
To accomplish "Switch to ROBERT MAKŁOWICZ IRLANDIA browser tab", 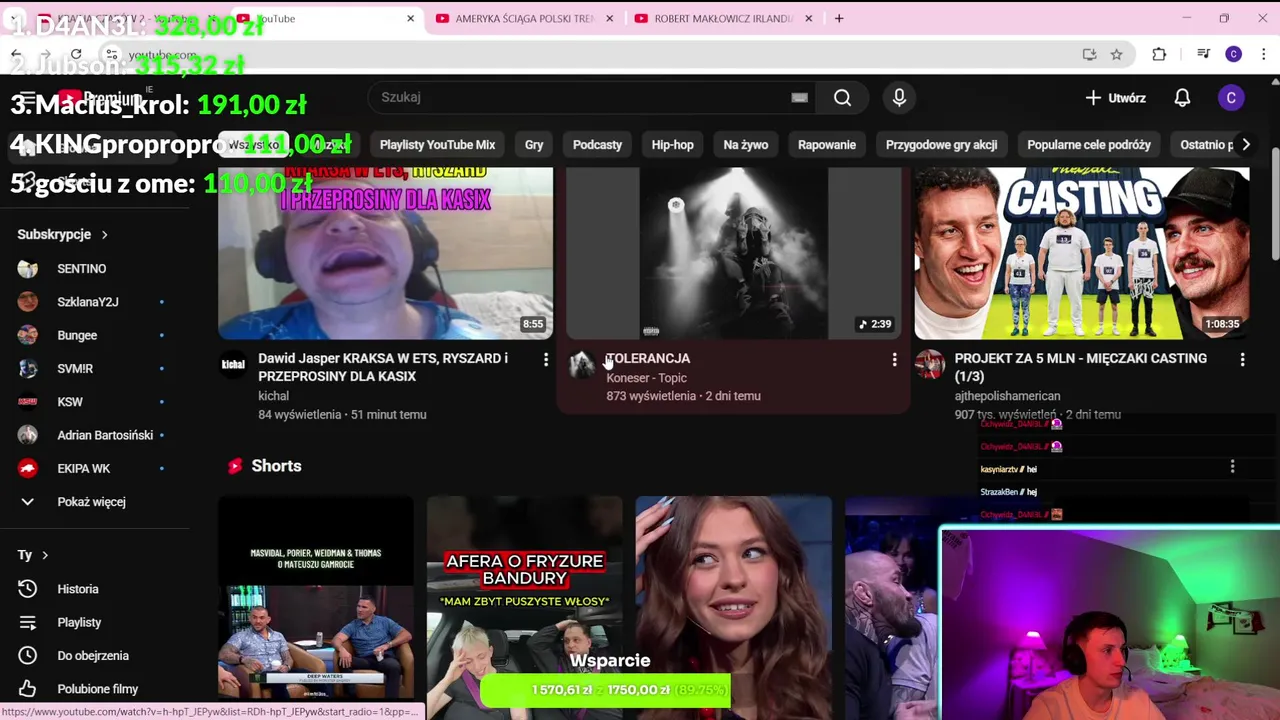I will [x=716, y=18].
